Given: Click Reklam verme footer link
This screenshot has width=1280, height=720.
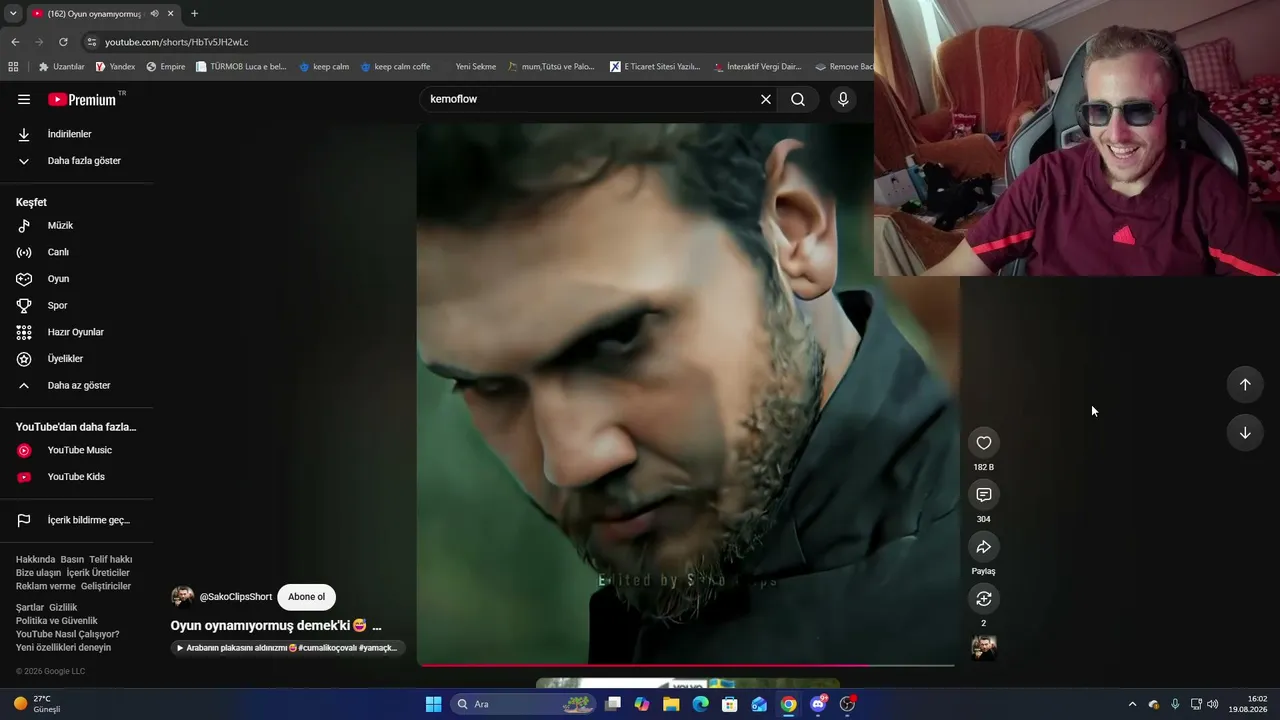Looking at the screenshot, I should coord(45,586).
